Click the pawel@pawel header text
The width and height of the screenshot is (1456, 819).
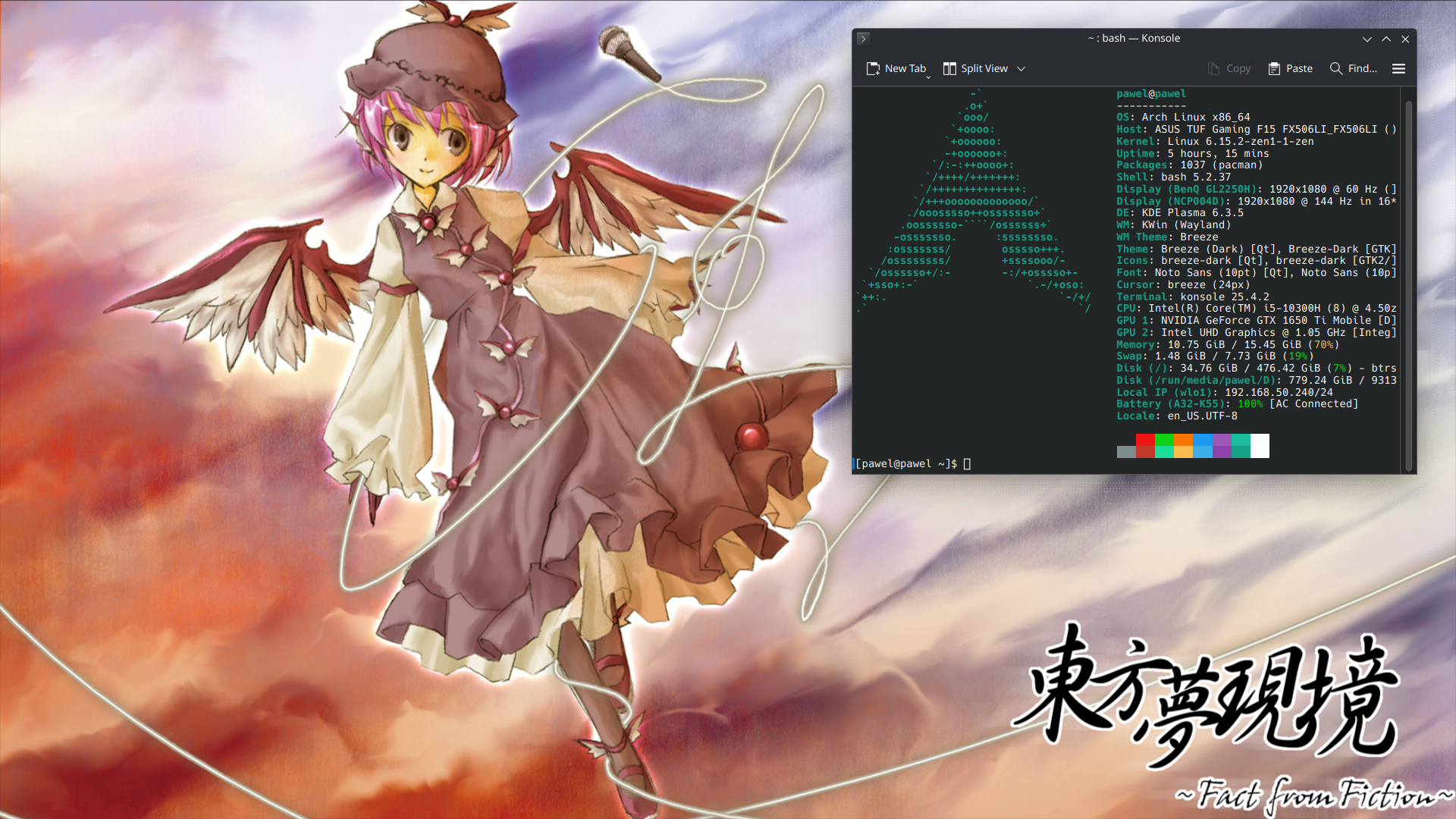click(1151, 94)
